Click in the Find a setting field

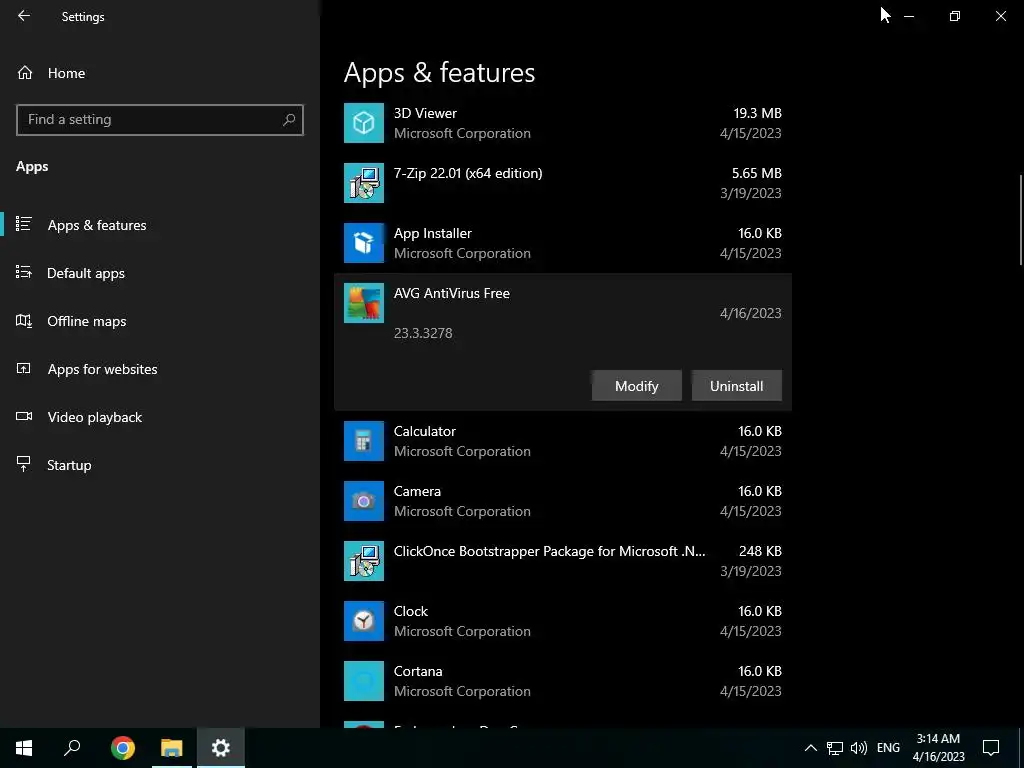pos(160,120)
